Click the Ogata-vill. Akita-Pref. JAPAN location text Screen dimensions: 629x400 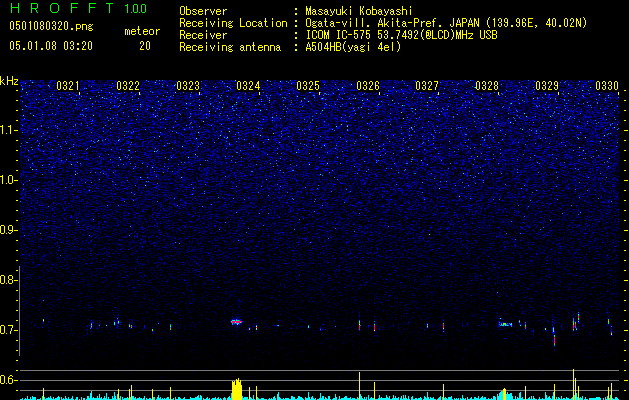(x=446, y=23)
